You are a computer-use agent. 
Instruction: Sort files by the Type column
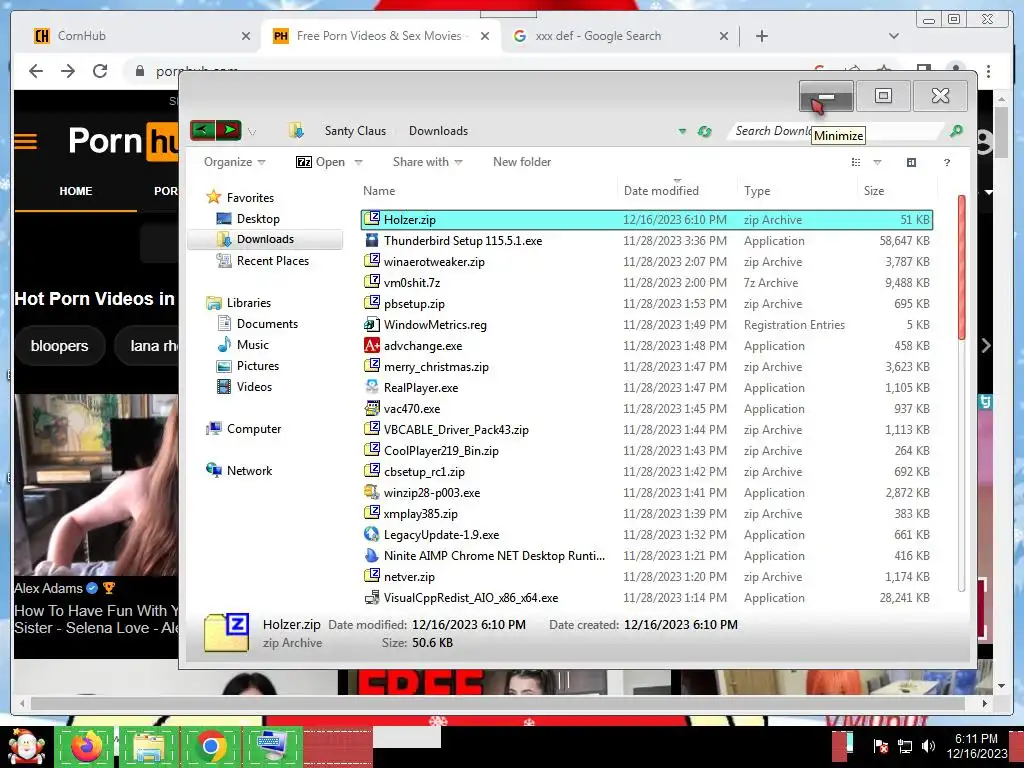757,191
